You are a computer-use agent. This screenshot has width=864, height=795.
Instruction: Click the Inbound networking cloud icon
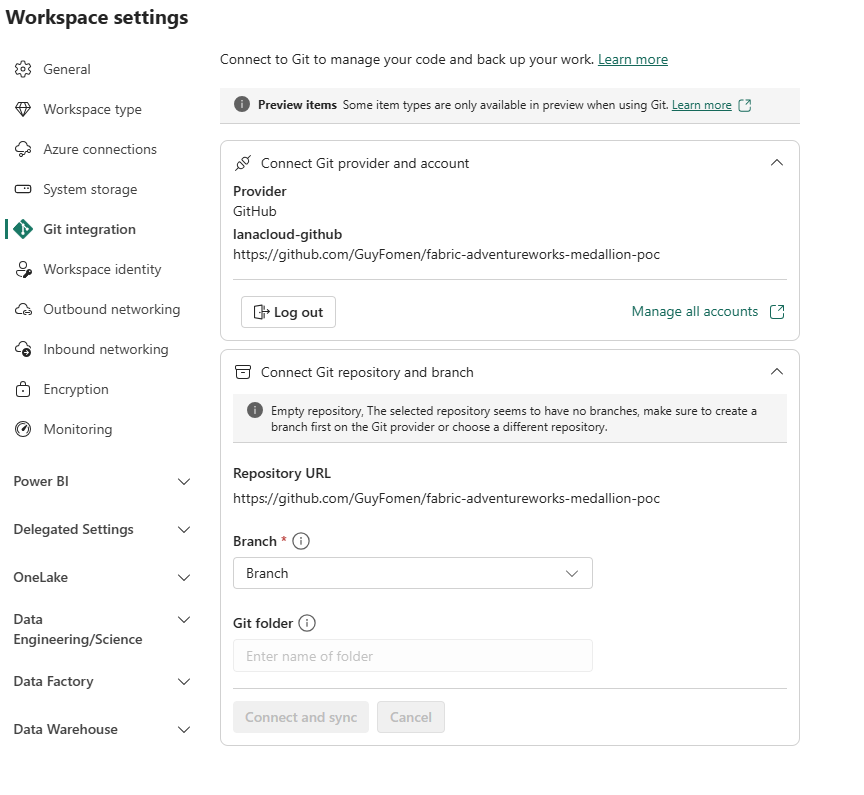coord(23,349)
